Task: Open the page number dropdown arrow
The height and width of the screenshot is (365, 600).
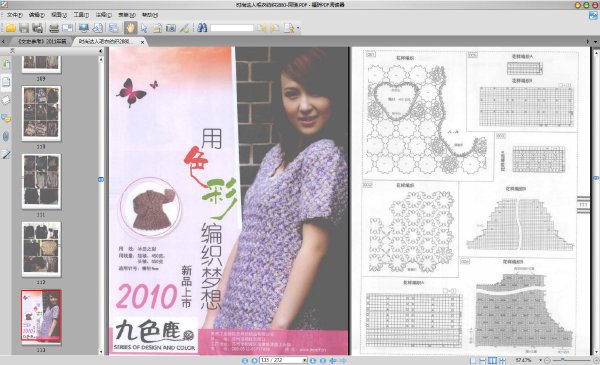Action: pyautogui.click(x=305, y=360)
